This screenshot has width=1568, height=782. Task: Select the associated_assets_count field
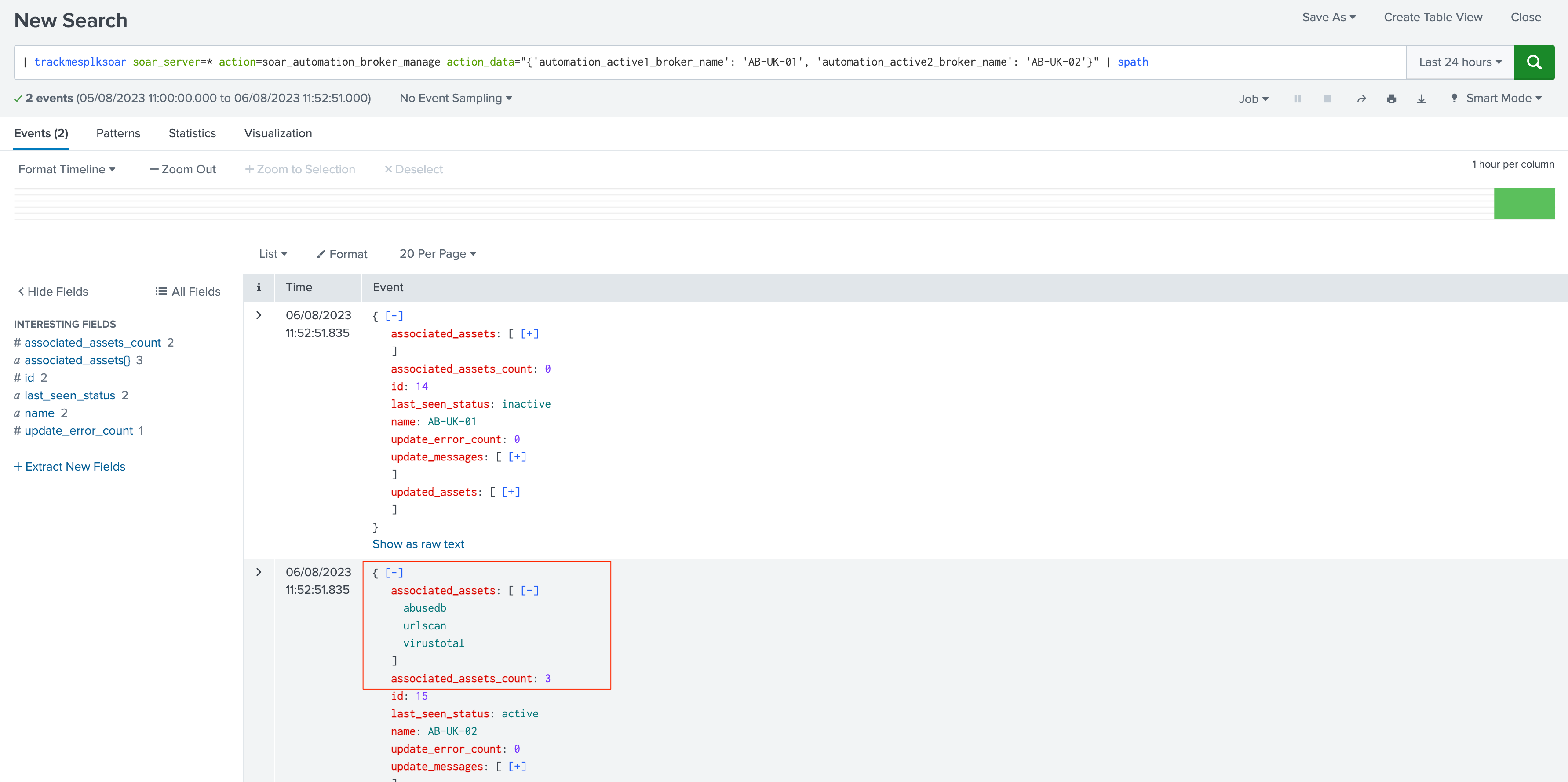[x=92, y=343]
